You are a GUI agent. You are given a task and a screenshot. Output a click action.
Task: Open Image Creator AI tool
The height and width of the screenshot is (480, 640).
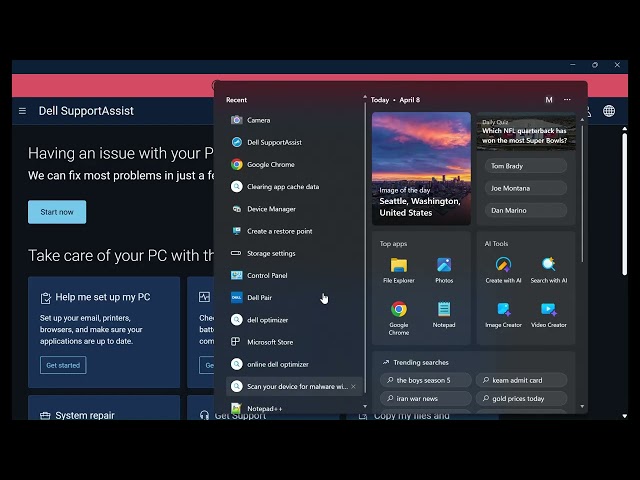[x=503, y=315]
